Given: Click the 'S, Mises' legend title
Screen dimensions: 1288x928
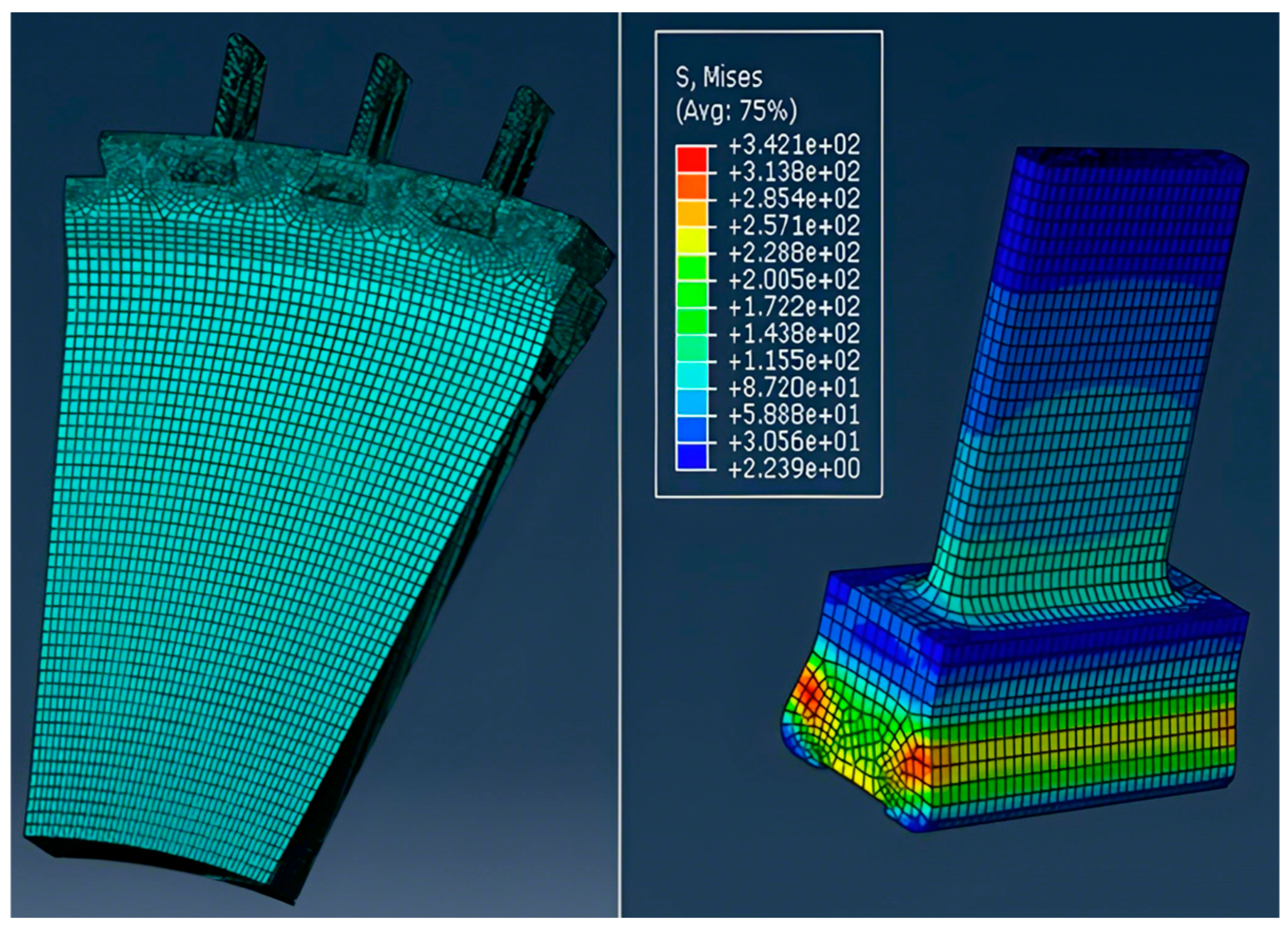Looking at the screenshot, I should pyautogui.click(x=718, y=78).
